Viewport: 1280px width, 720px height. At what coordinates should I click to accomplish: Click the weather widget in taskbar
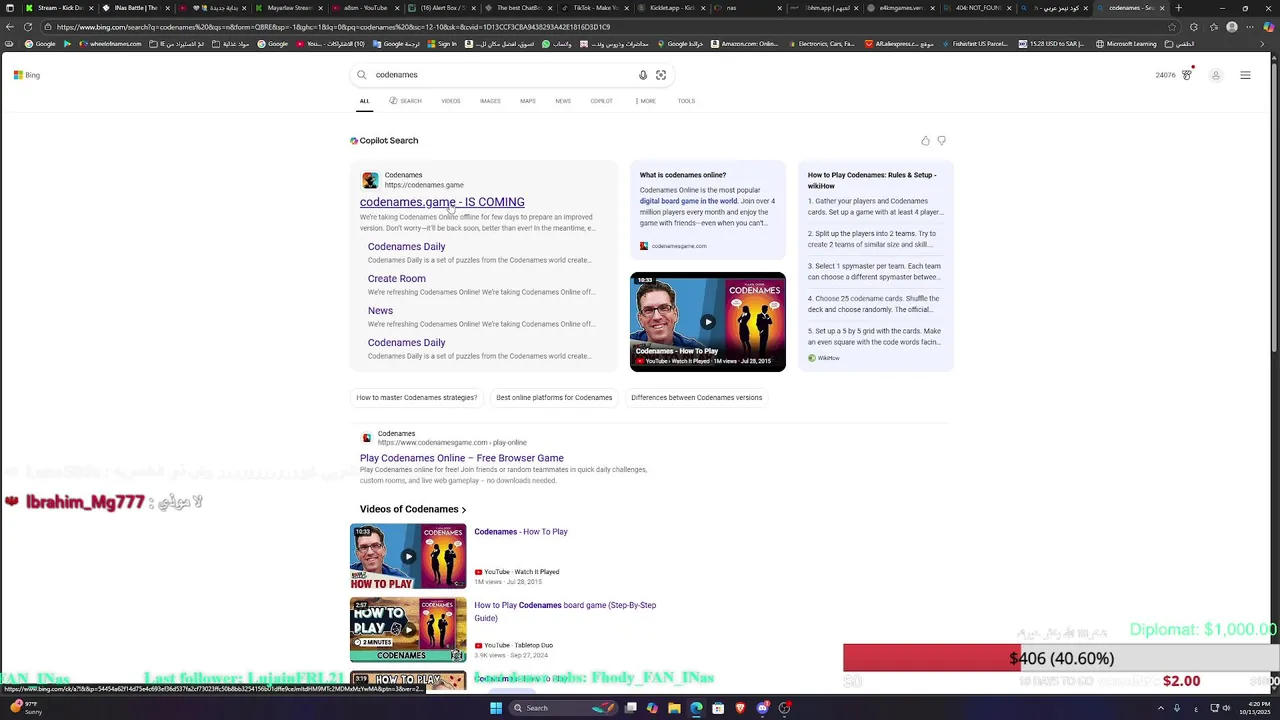coord(27,708)
